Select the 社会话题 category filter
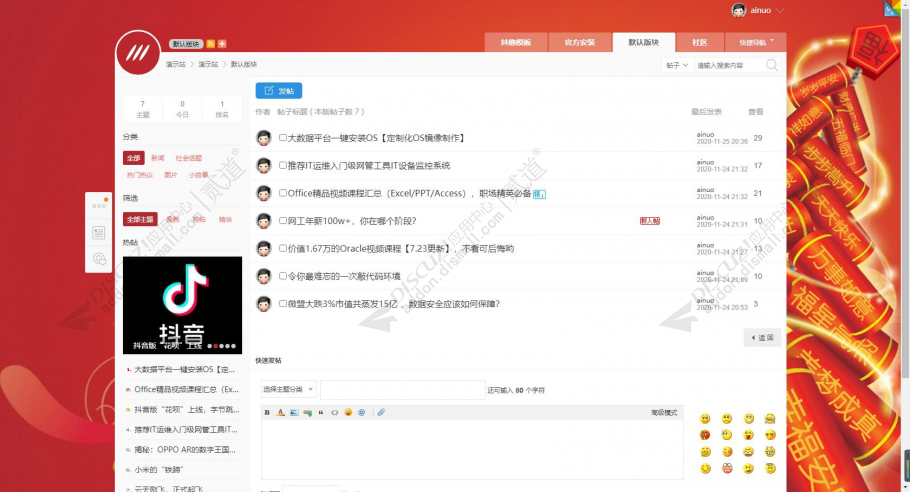 [x=189, y=158]
